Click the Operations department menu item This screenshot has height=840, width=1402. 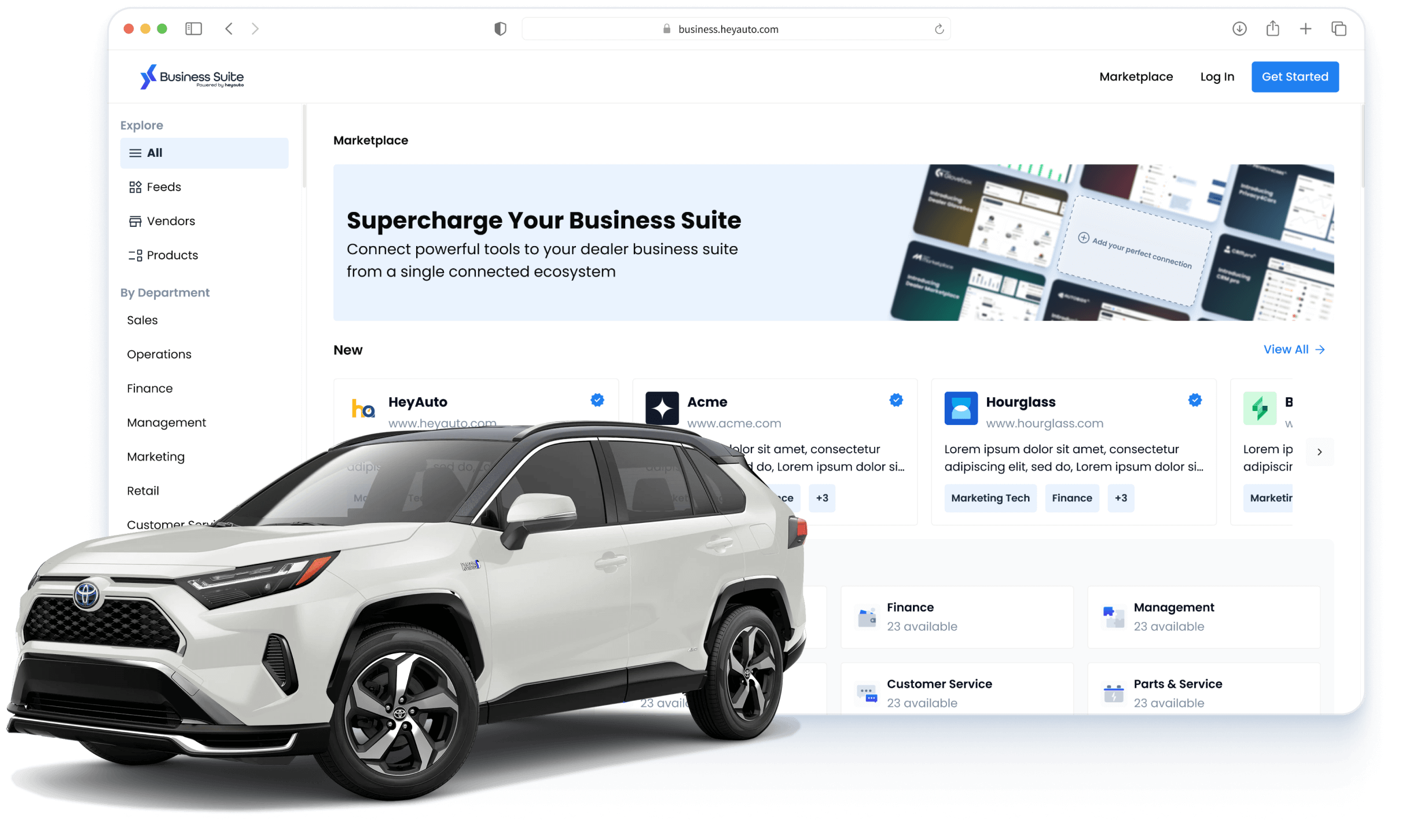159,354
